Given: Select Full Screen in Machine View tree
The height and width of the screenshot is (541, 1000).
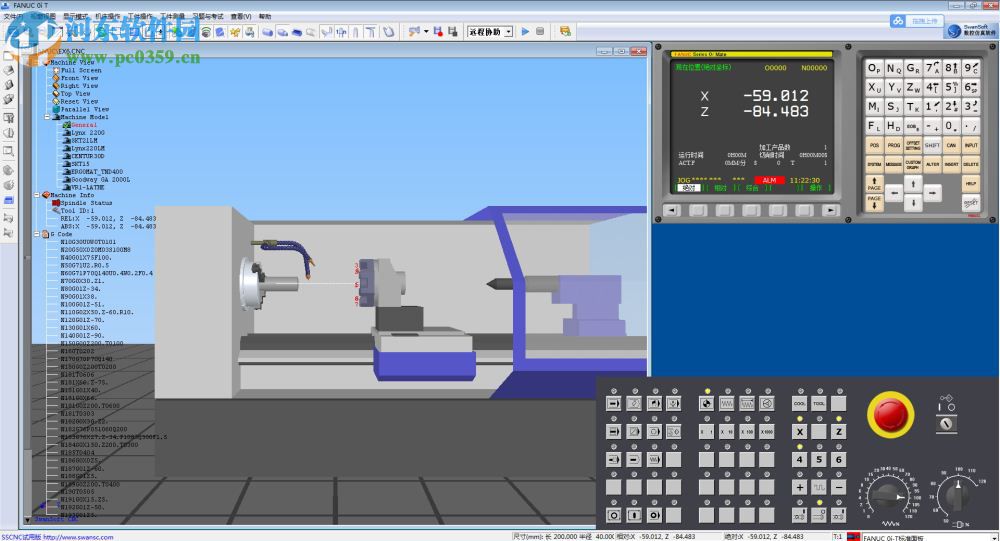Looking at the screenshot, I should (x=81, y=70).
